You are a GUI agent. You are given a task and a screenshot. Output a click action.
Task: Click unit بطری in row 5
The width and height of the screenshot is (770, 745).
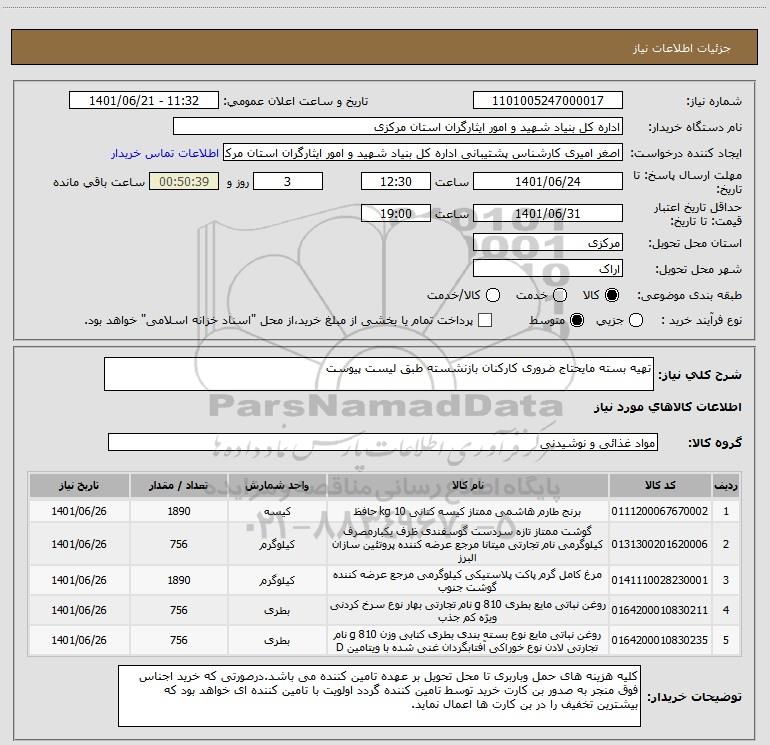point(277,640)
